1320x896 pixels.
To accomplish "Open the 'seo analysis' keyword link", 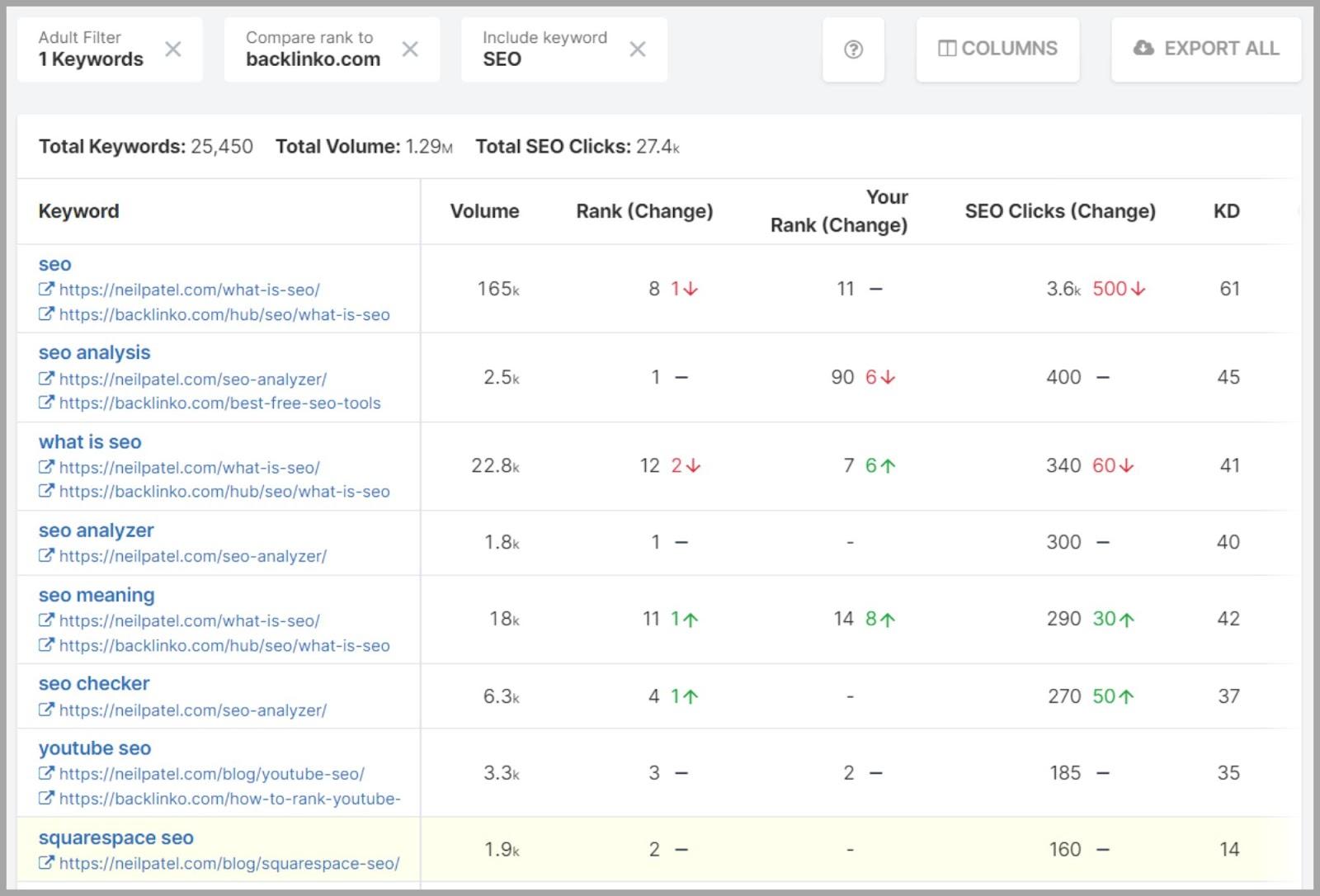I will 94,353.
